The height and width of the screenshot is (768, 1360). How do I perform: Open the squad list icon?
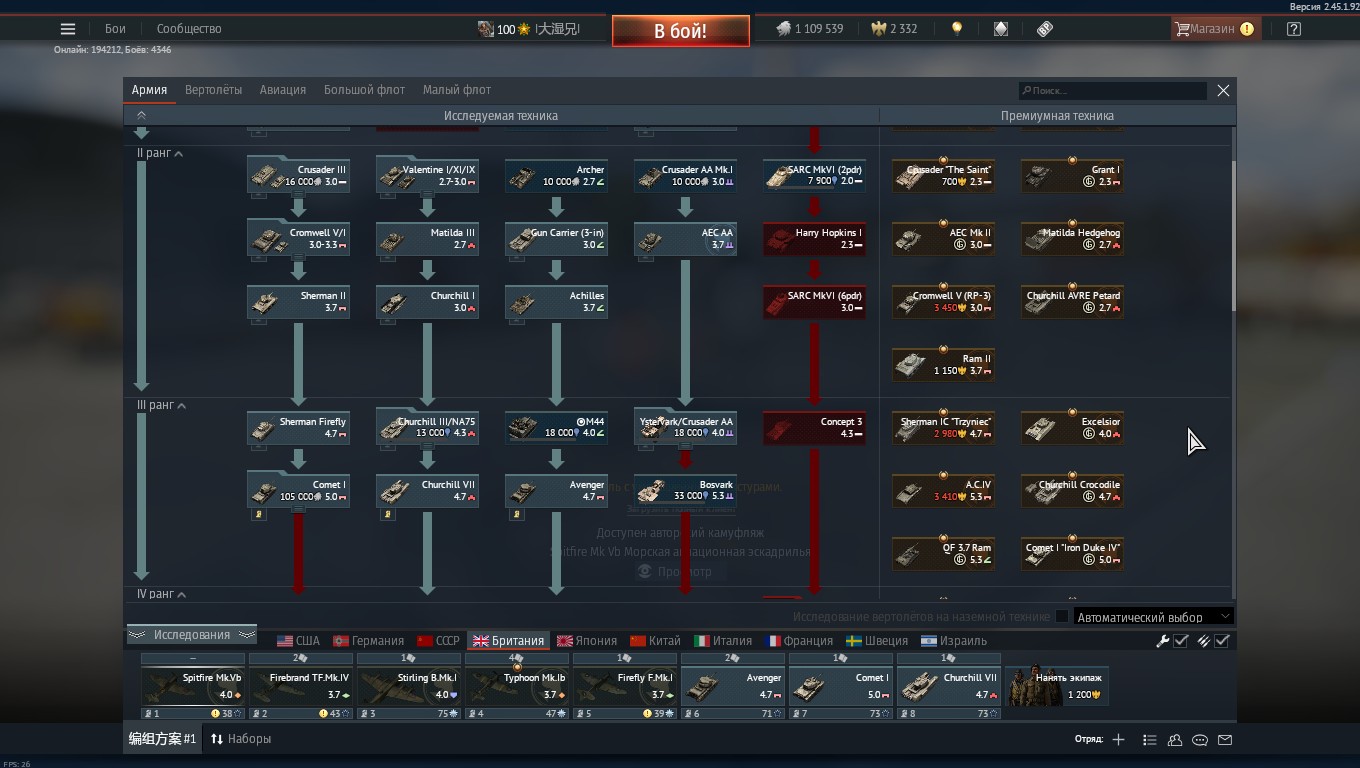coord(1150,740)
